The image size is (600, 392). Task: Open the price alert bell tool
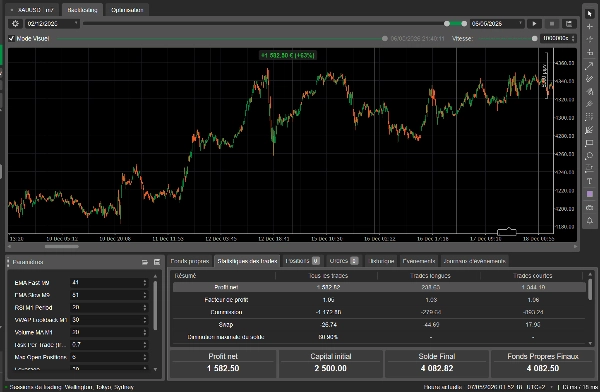point(589,220)
